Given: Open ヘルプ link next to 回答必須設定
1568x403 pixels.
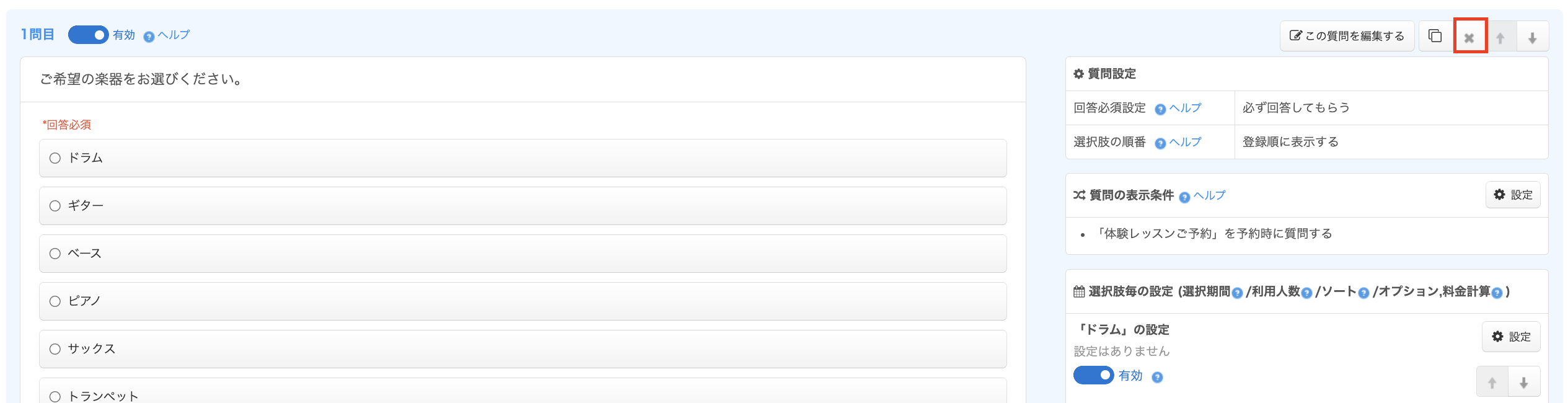Looking at the screenshot, I should pos(1178,108).
